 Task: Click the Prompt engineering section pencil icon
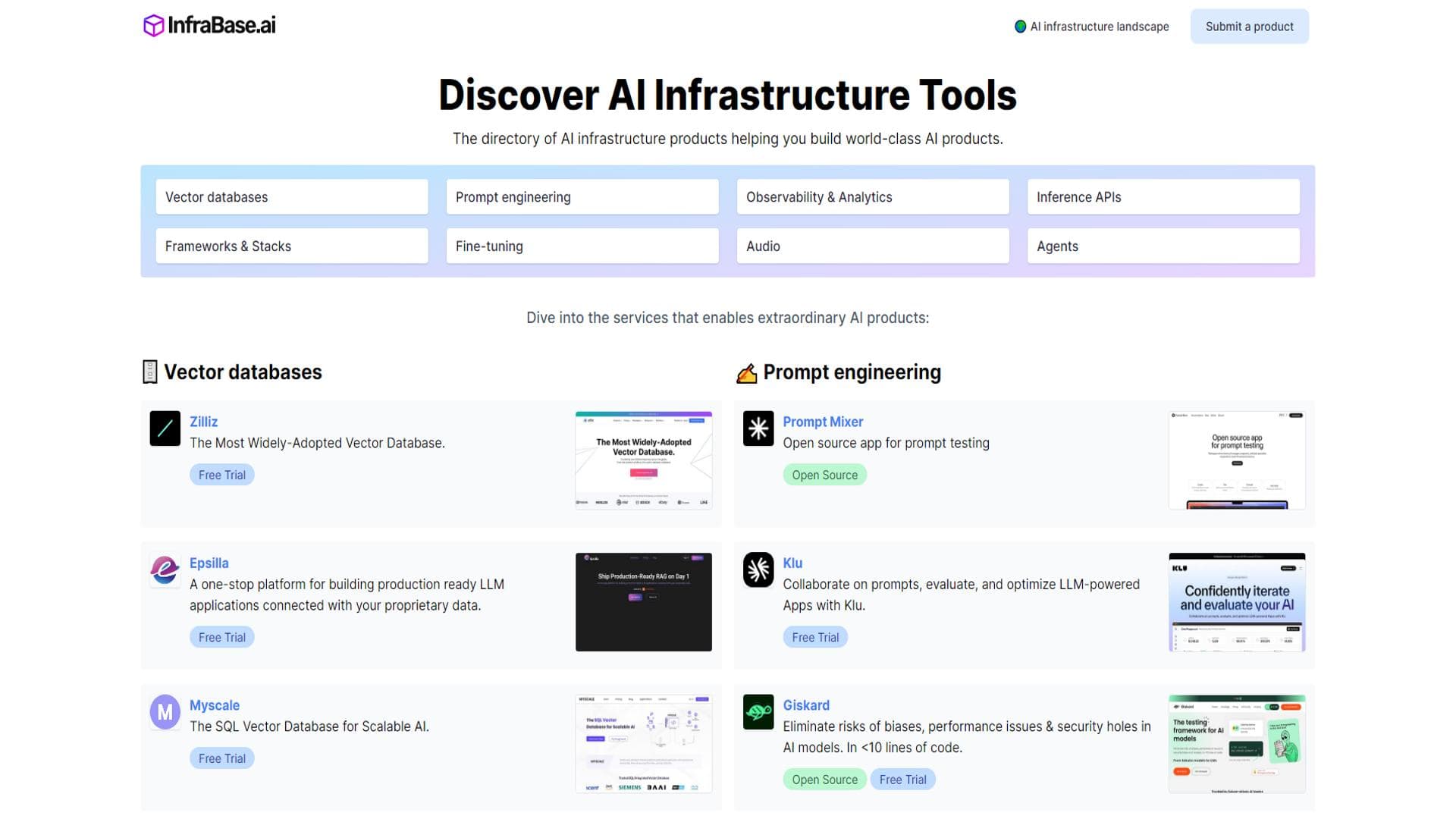tap(747, 373)
